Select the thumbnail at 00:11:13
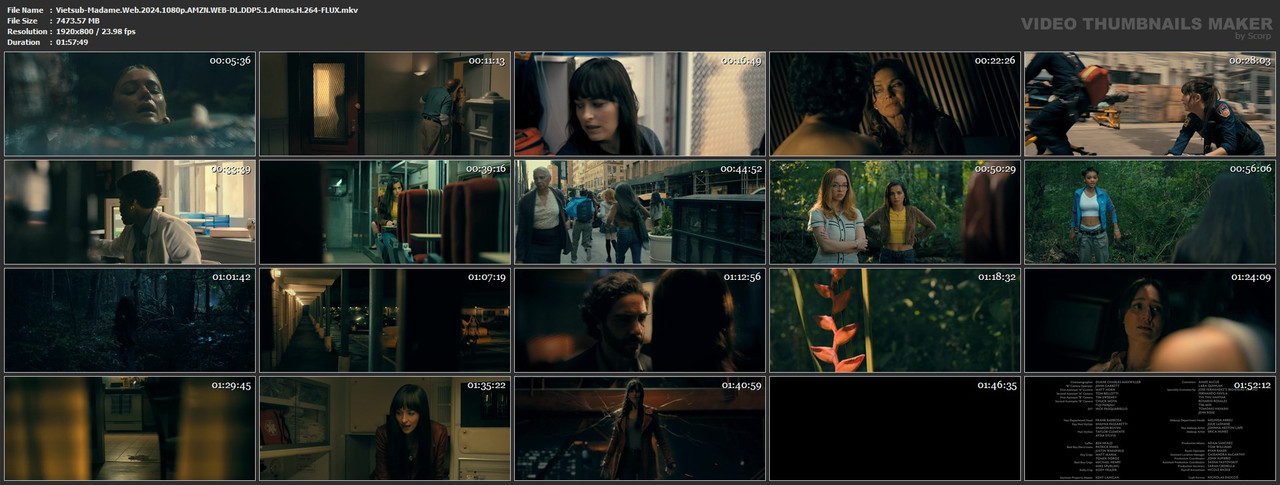 (x=385, y=104)
